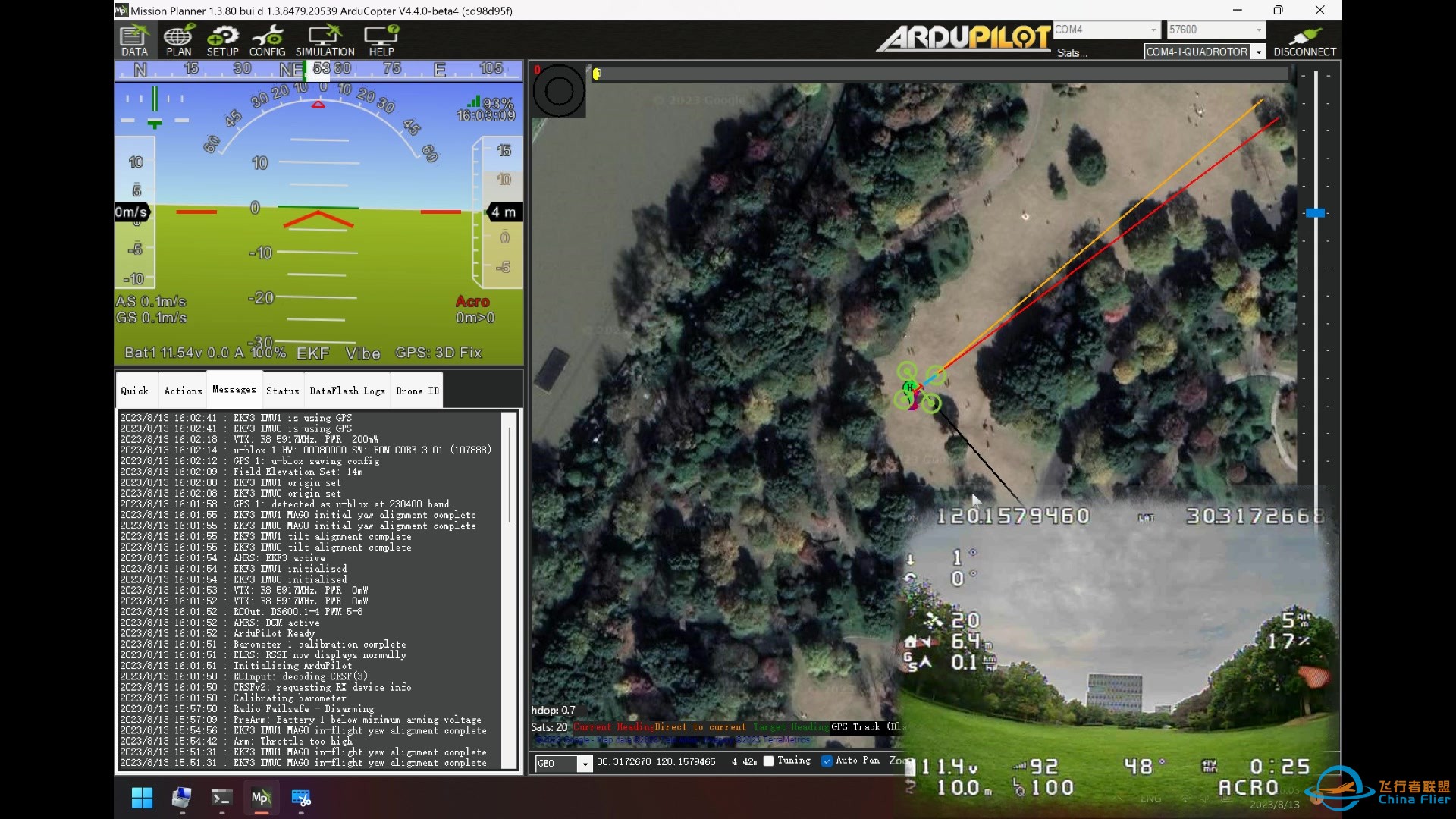Screen dimensions: 1456x819
Task: Select the CONFIG icon in toolbar
Action: click(266, 41)
